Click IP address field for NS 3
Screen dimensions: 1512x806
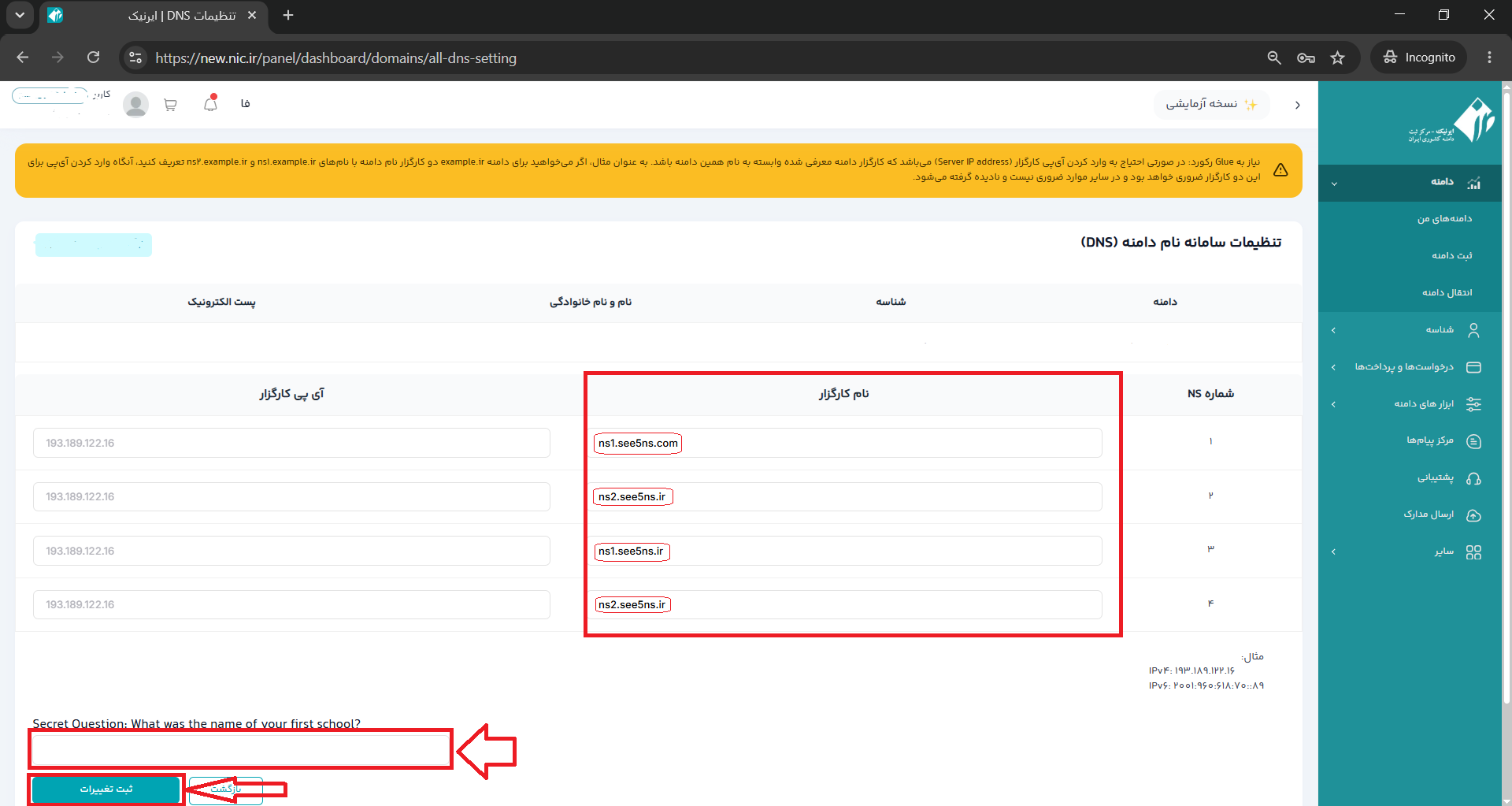(x=291, y=551)
